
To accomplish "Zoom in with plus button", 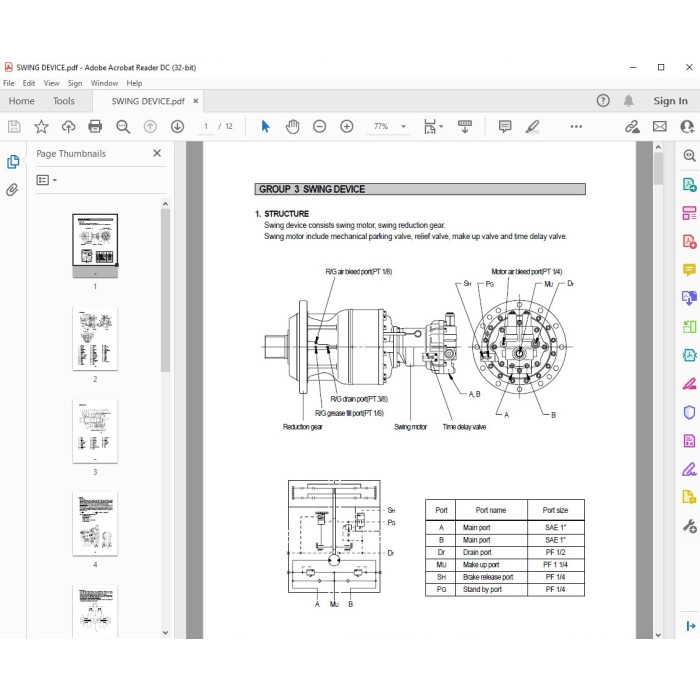I will [346, 127].
